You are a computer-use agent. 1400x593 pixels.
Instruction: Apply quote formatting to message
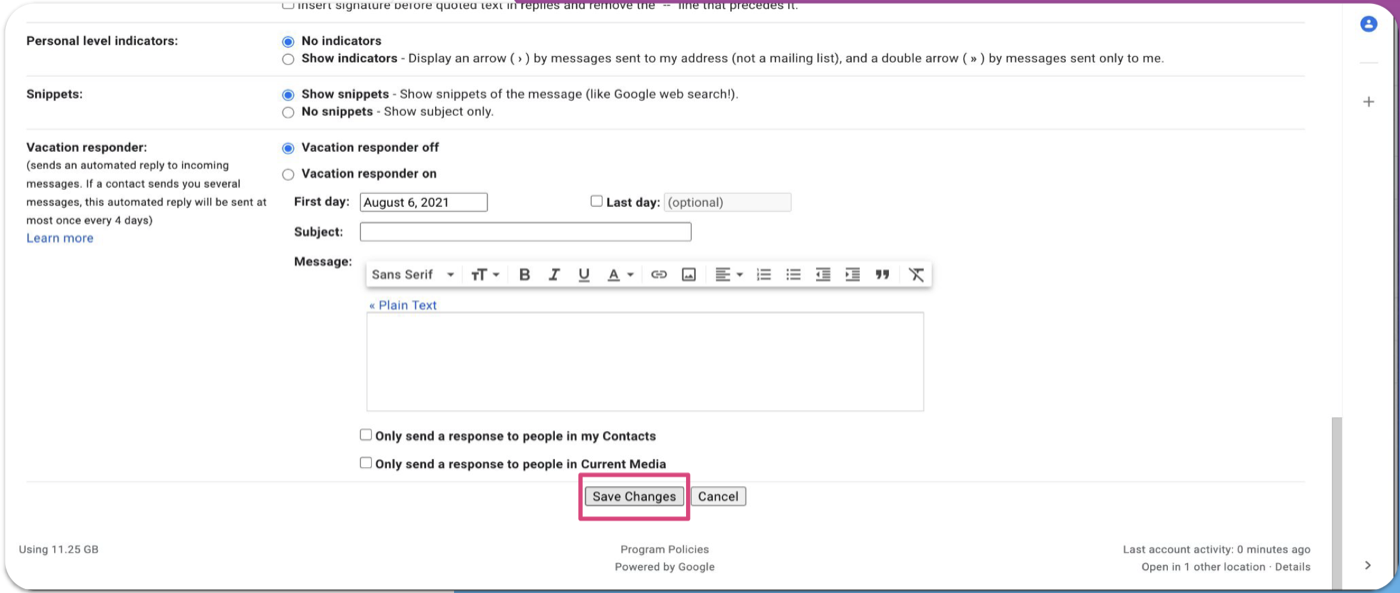coord(882,275)
